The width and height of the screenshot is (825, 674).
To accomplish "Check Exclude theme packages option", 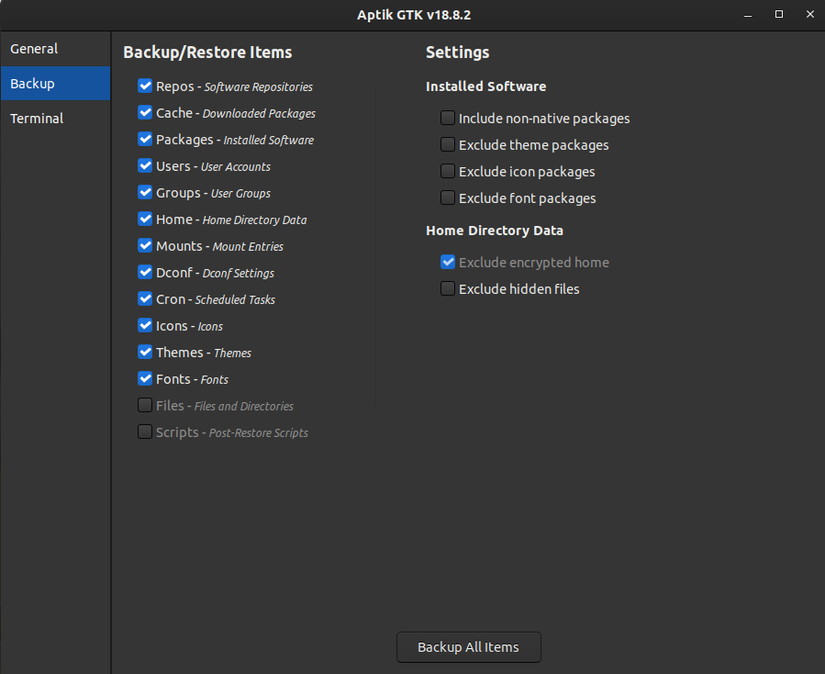I will 447,144.
